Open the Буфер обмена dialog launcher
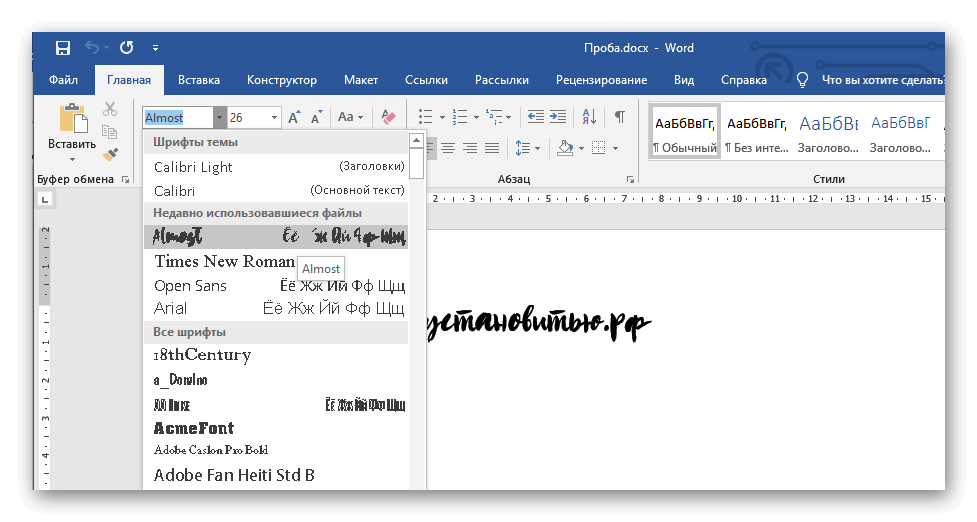This screenshot has height=522, width=977. click(126, 179)
